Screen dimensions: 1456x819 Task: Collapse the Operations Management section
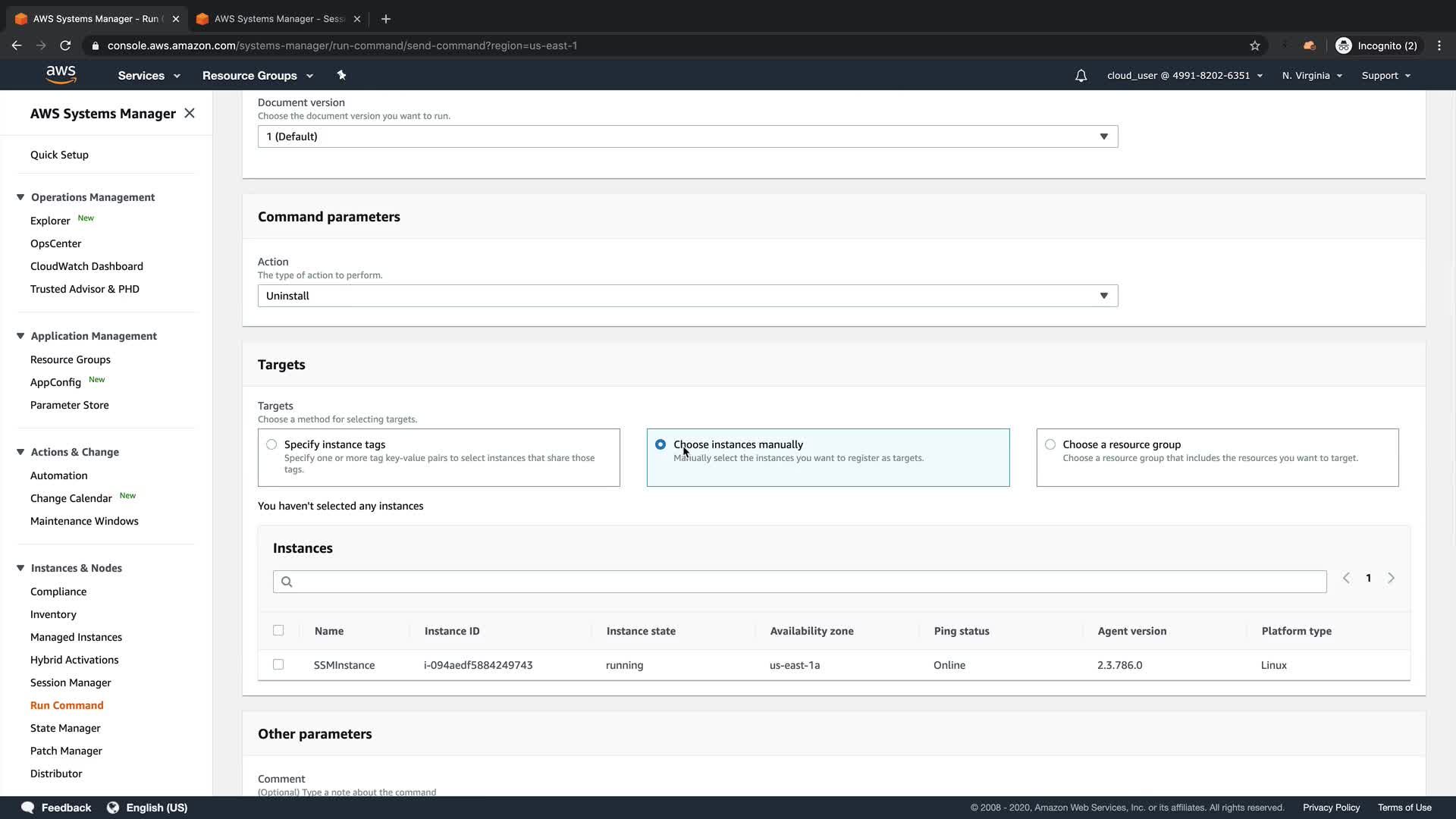pyautogui.click(x=20, y=197)
